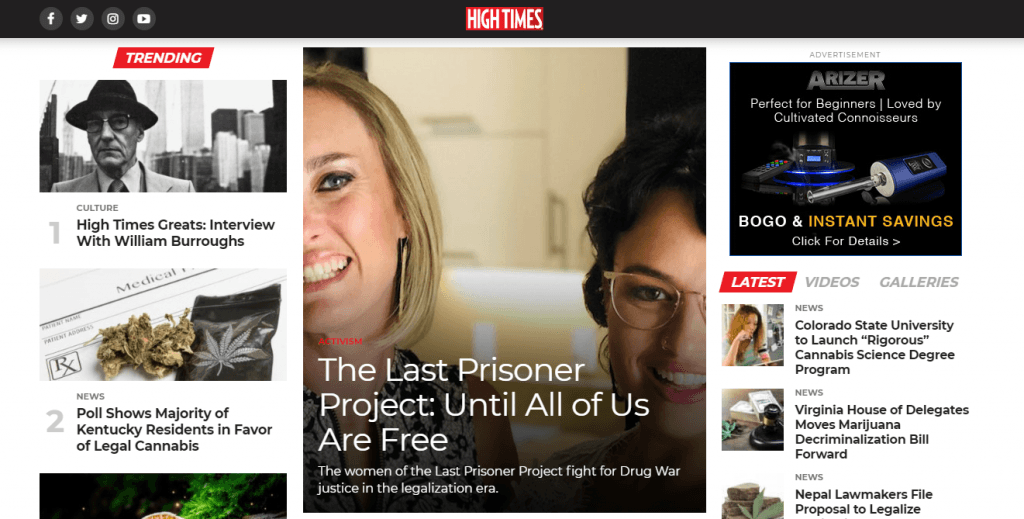
Task: Open the Twitter social icon
Action: tap(82, 18)
